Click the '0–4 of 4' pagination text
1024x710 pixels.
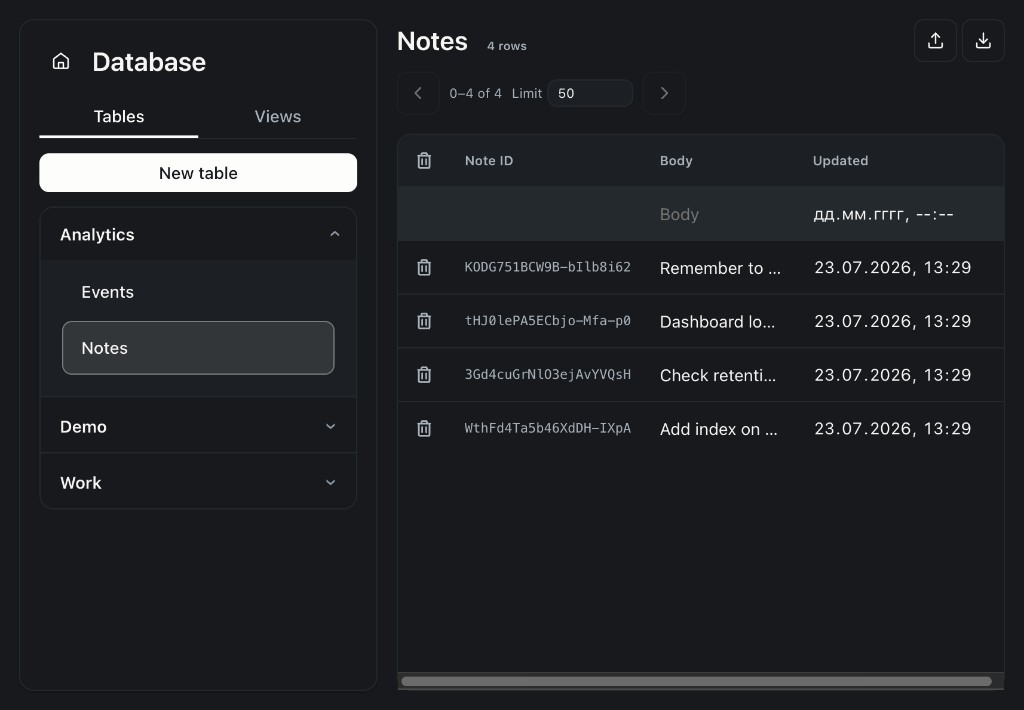[x=475, y=93]
